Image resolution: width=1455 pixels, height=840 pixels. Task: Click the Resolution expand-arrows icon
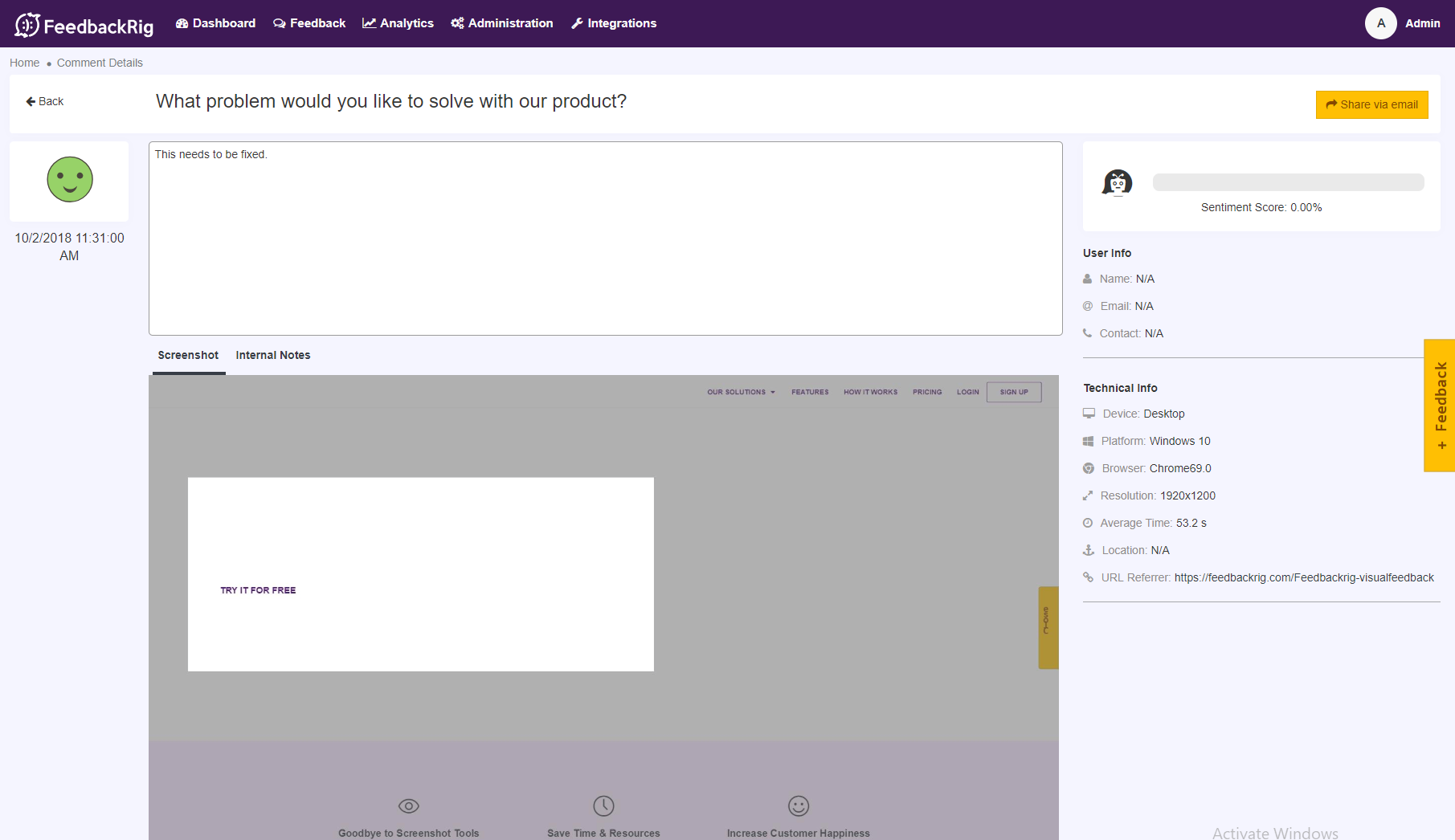click(x=1088, y=495)
